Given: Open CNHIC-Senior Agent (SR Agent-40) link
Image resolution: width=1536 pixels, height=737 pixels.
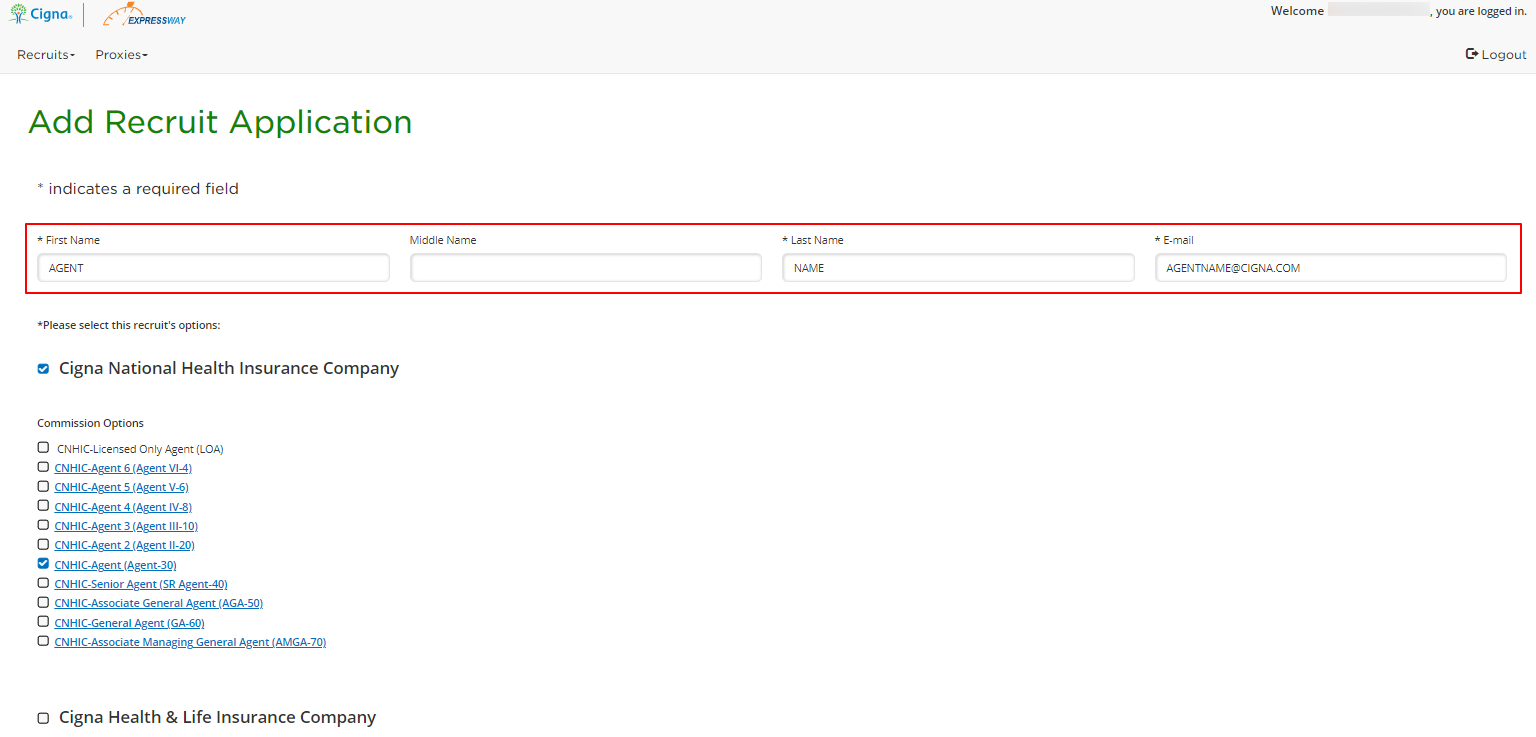Looking at the screenshot, I should [x=141, y=584].
